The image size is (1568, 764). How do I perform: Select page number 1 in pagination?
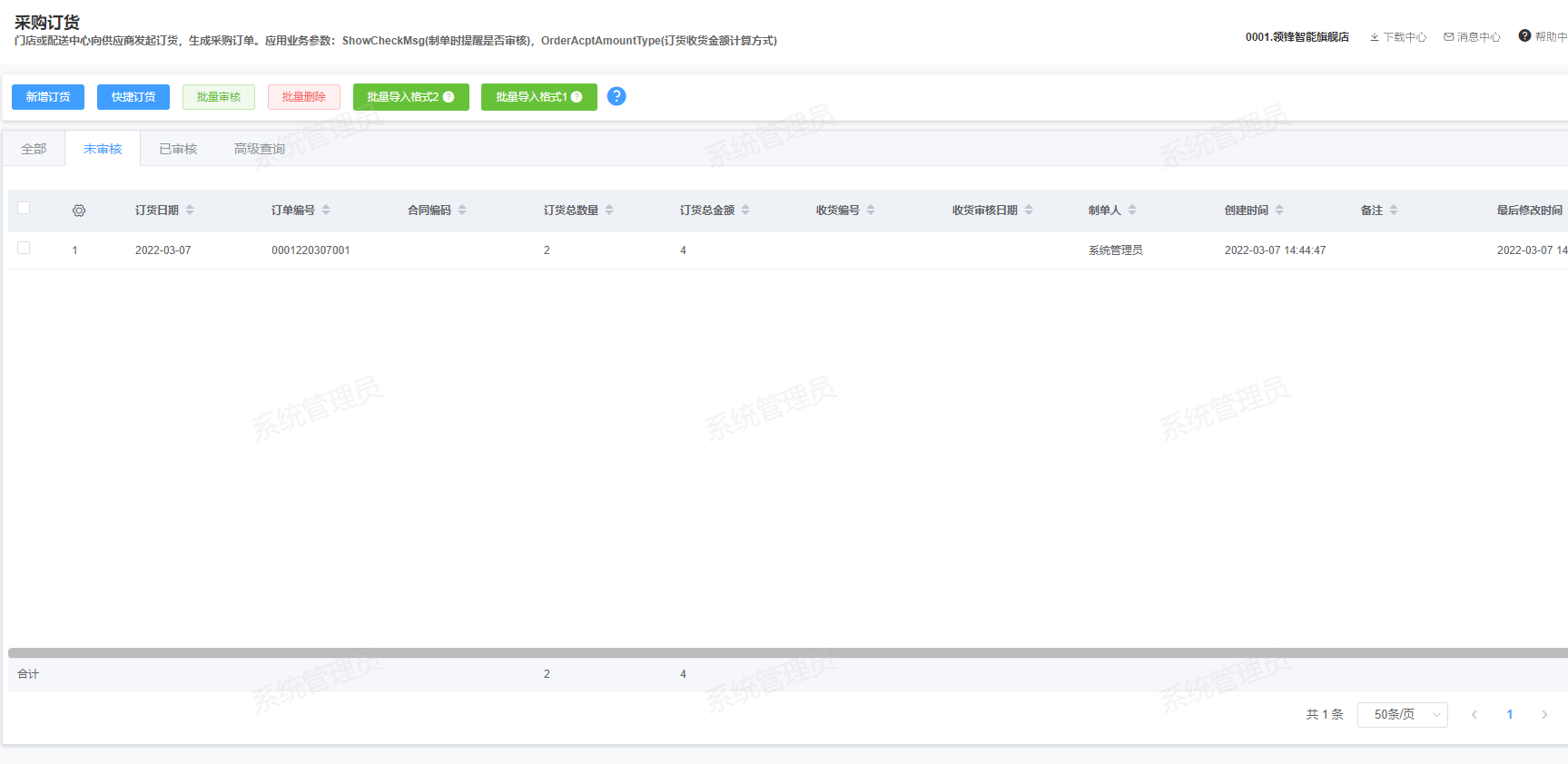point(1510,715)
